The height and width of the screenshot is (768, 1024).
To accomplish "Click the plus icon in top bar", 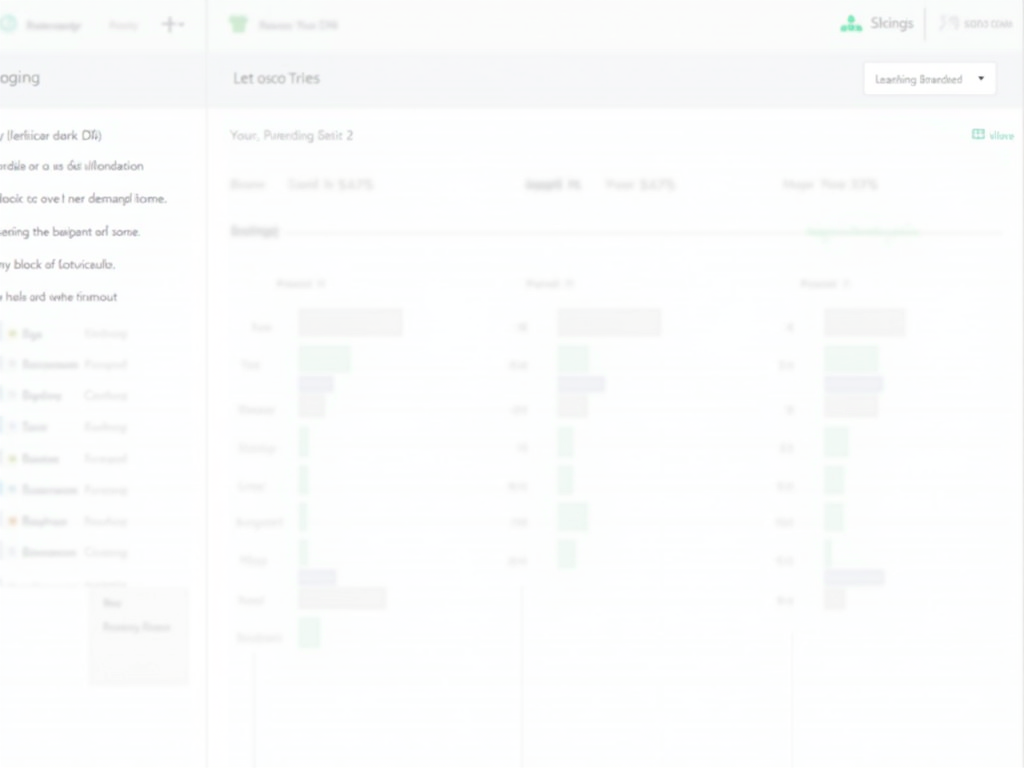I will click(x=169, y=24).
